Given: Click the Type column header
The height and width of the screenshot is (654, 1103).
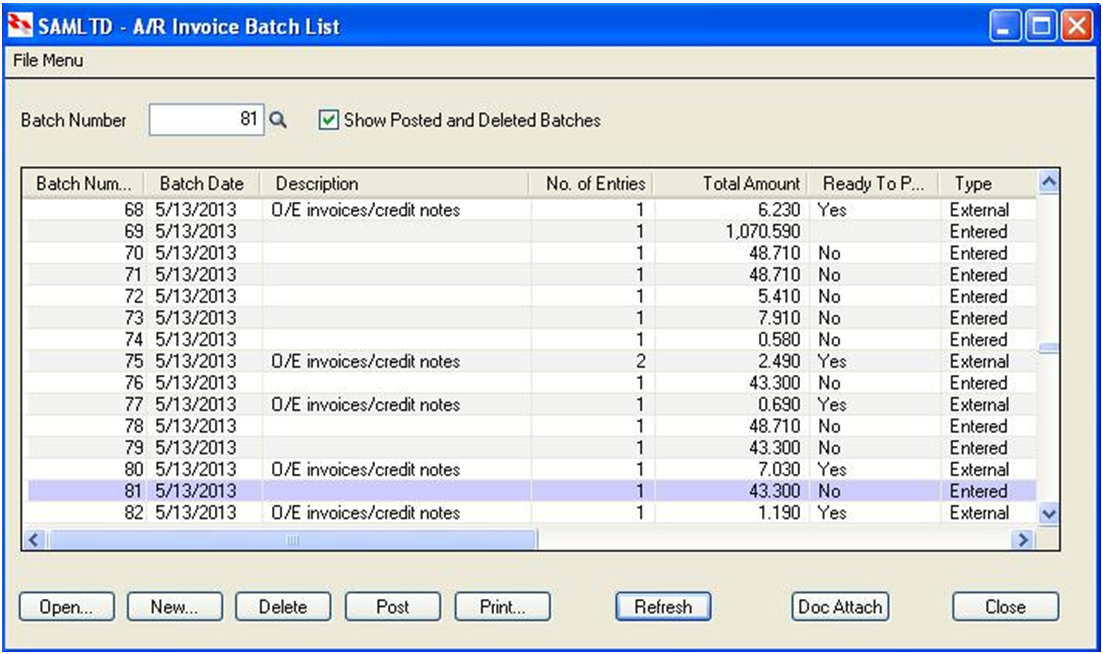Looking at the screenshot, I should pos(988,184).
